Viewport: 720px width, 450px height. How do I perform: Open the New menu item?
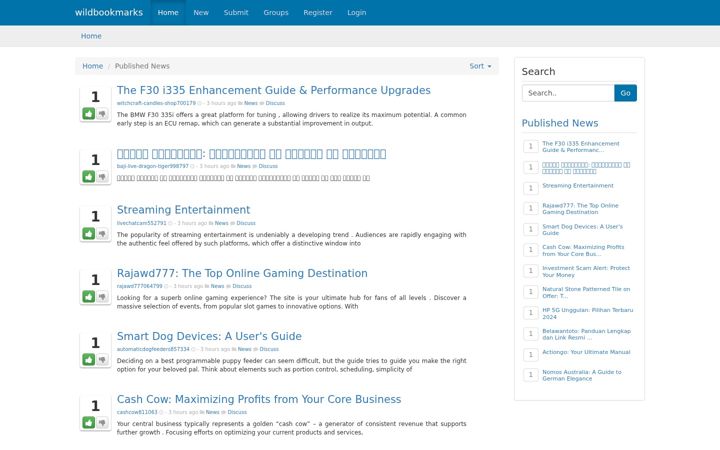click(201, 12)
